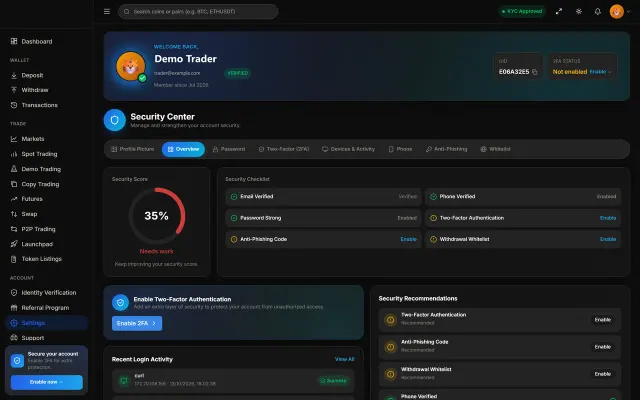This screenshot has height=400, width=640.
Task: Click warning icon beside Withdrawal Whitelist recommendation
Action: coord(391,374)
